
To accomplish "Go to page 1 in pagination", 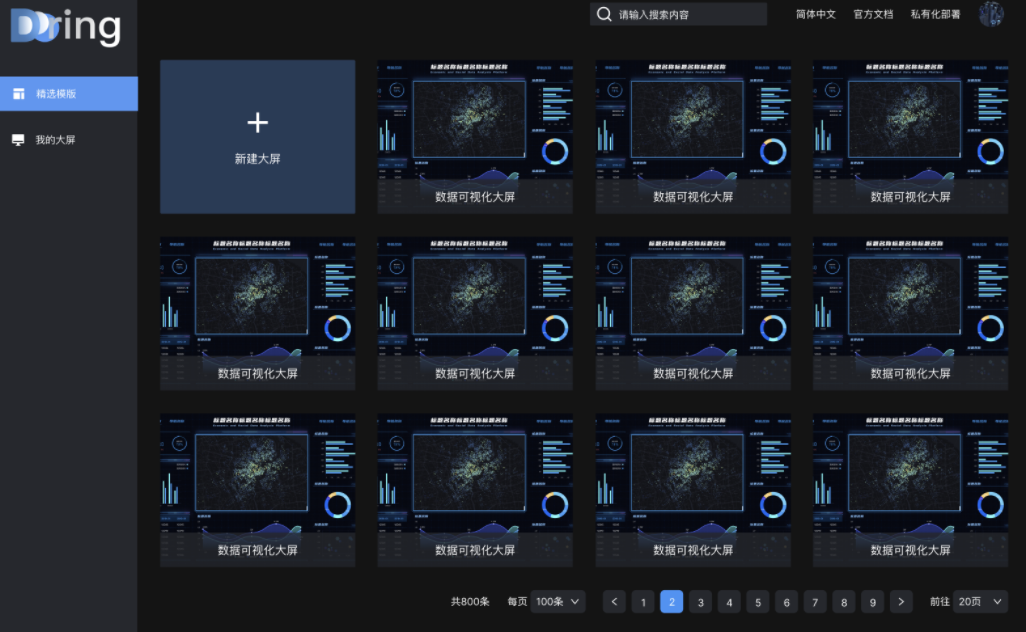I will (643, 602).
